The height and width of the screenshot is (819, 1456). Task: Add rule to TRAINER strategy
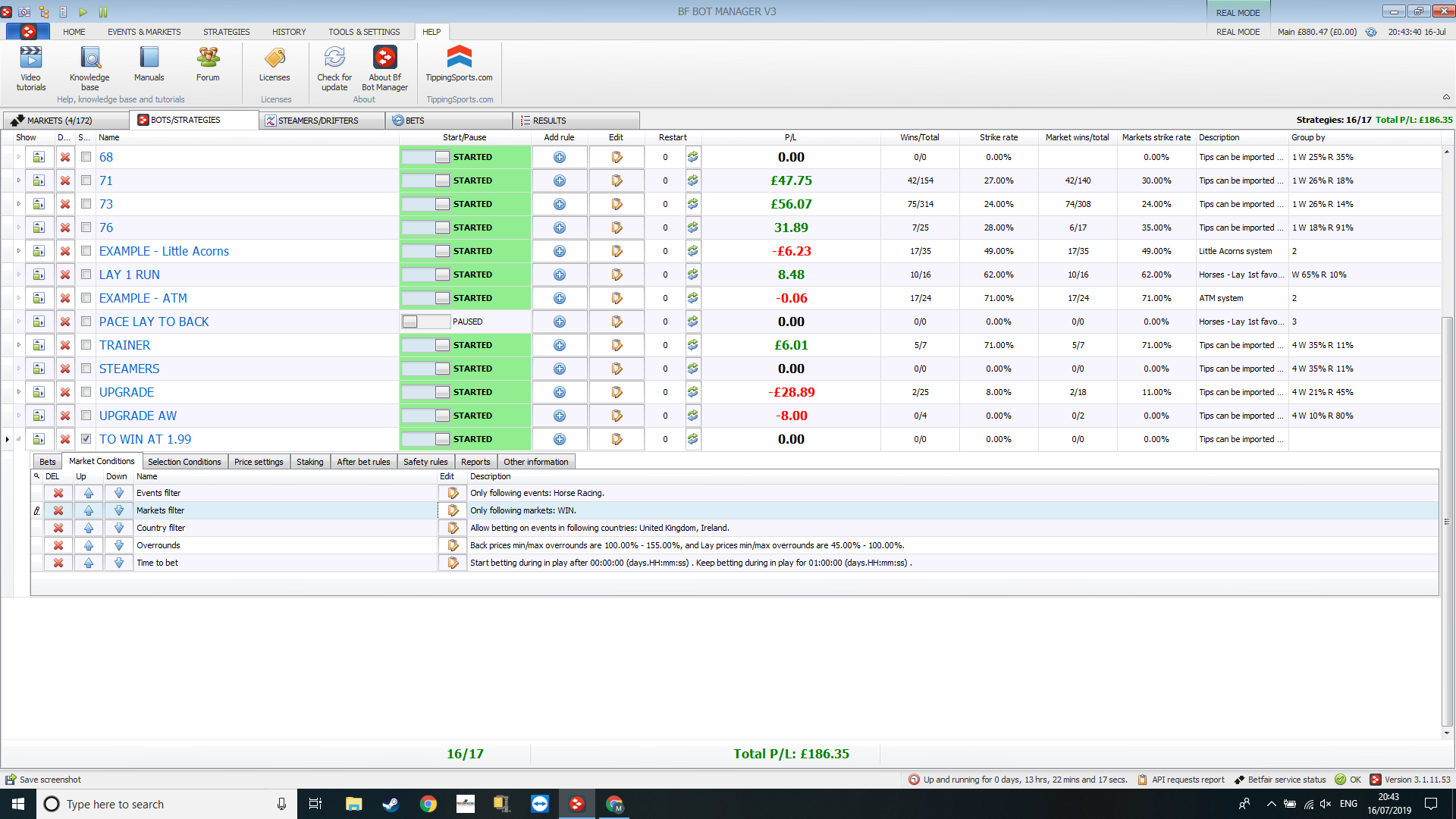[x=560, y=345]
